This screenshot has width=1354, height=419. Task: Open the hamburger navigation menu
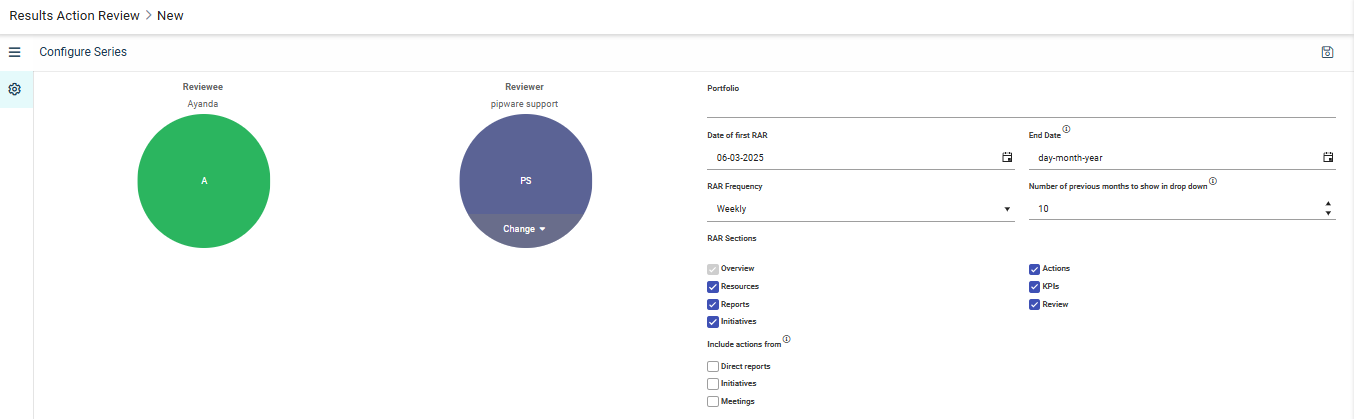pyautogui.click(x=14, y=52)
